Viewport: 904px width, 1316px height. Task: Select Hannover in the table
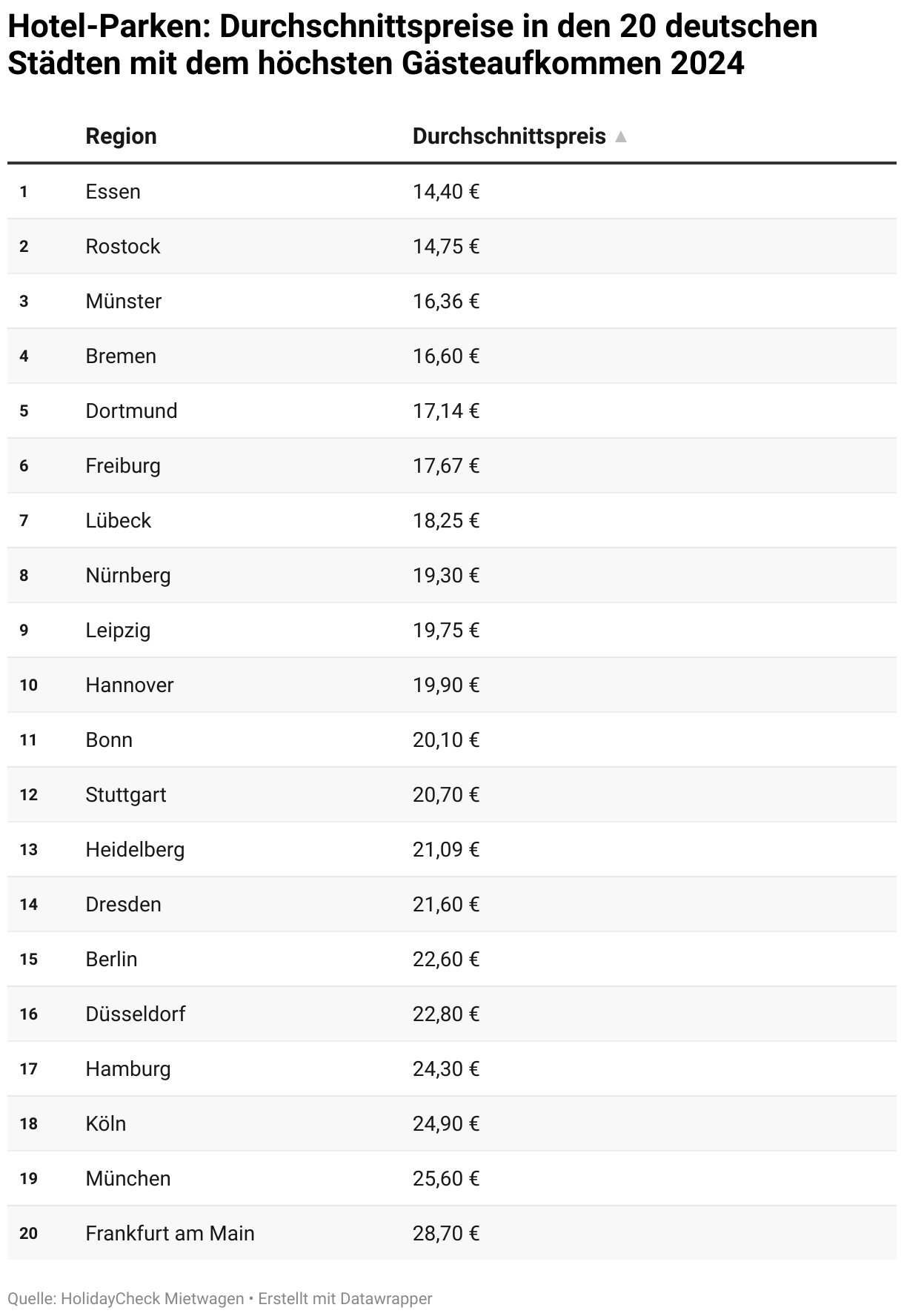129,685
